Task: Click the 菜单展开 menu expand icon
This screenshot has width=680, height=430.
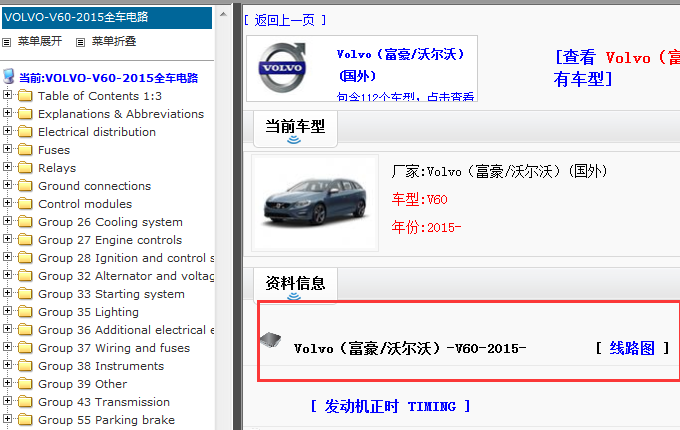Action: [x=7, y=42]
